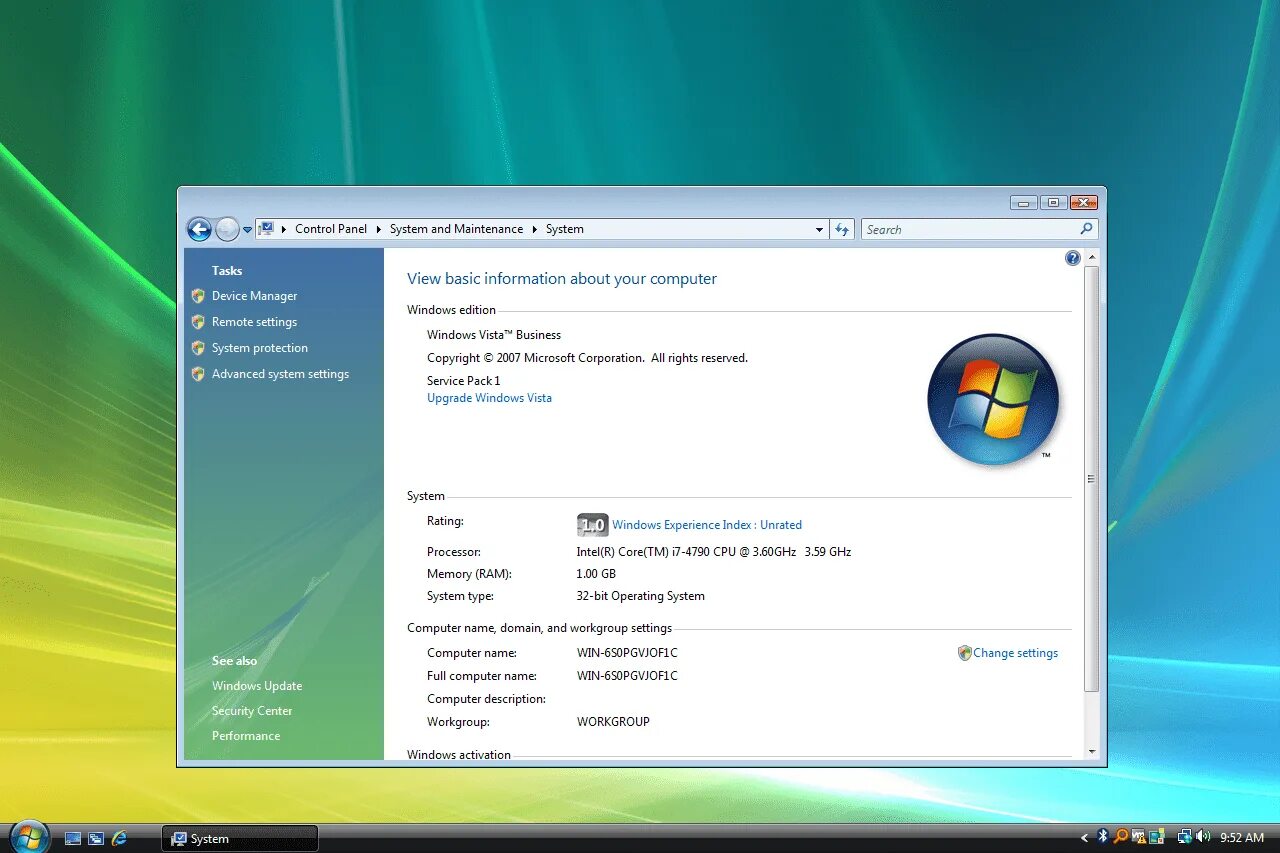Click Service Pack 1 text
The height and width of the screenshot is (853, 1280).
(x=464, y=381)
